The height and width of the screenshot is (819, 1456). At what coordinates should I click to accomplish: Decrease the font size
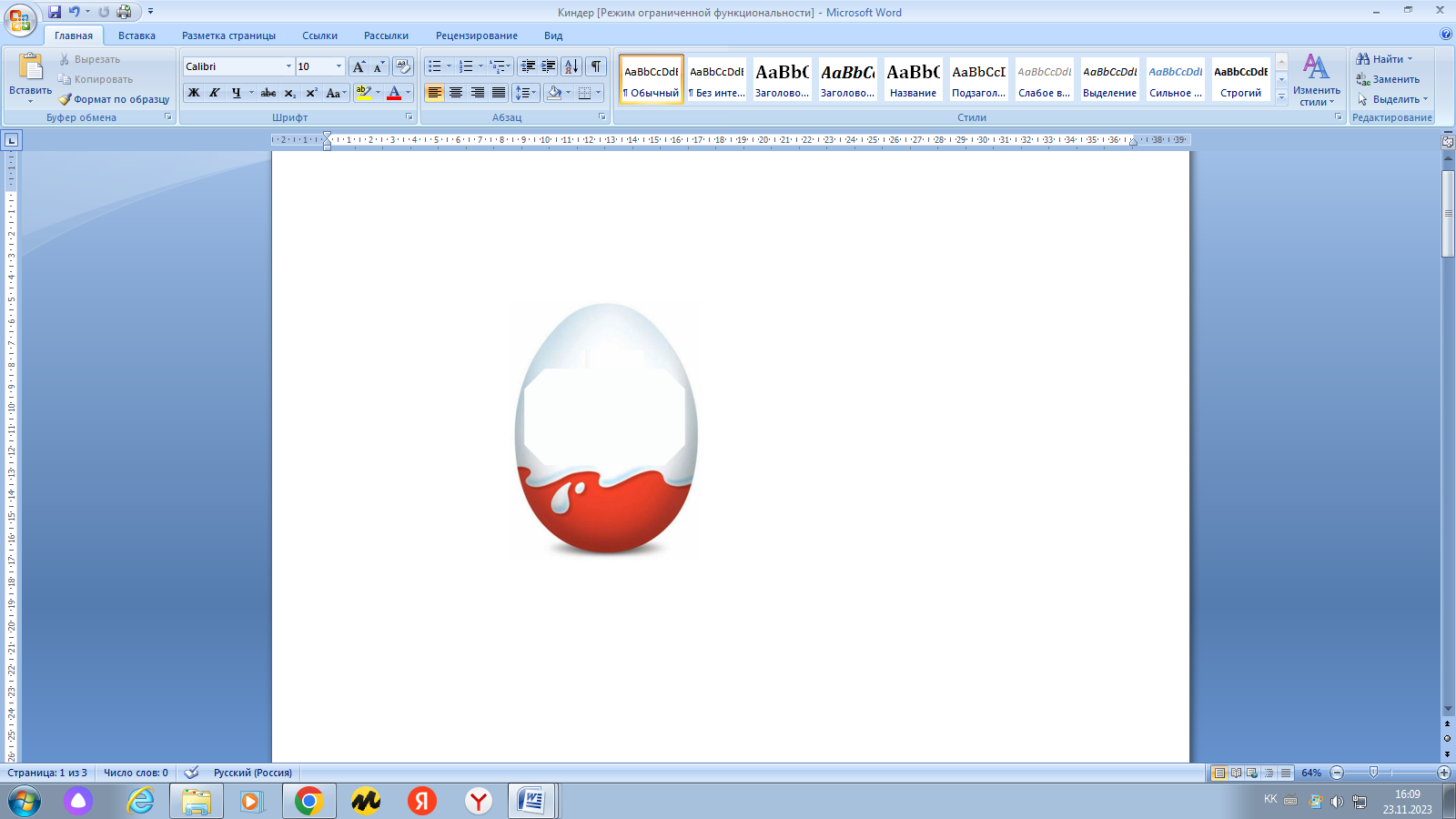(379, 66)
